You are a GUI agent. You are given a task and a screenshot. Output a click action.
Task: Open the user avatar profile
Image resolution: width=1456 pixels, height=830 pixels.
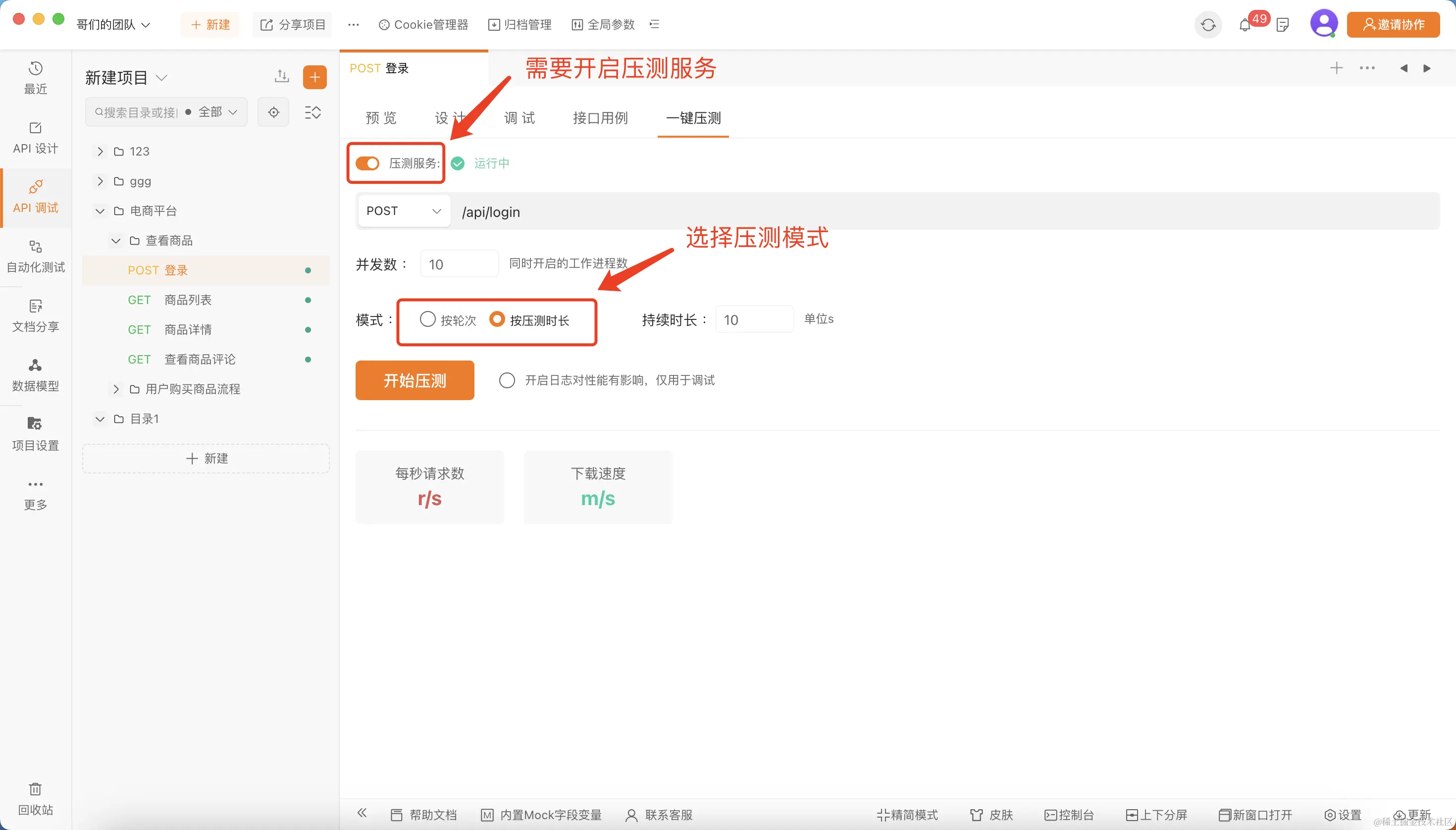pyautogui.click(x=1324, y=24)
